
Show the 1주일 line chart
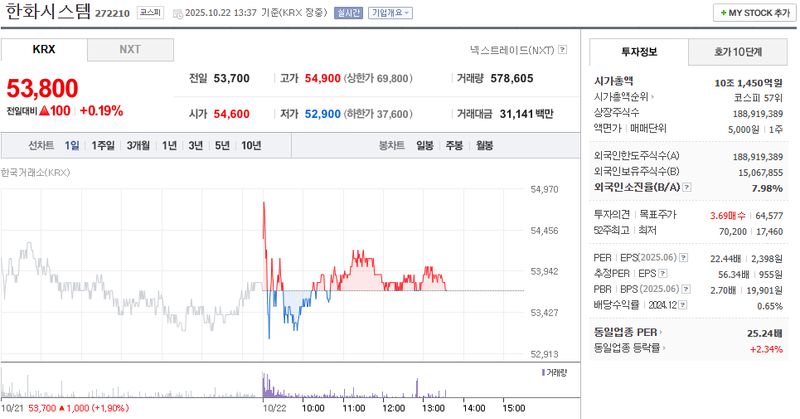103,145
